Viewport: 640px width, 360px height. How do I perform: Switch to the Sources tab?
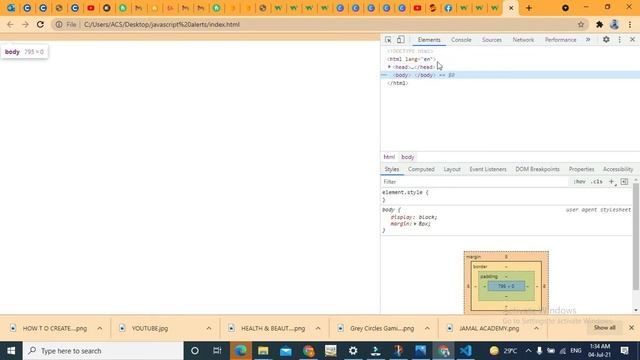492,40
